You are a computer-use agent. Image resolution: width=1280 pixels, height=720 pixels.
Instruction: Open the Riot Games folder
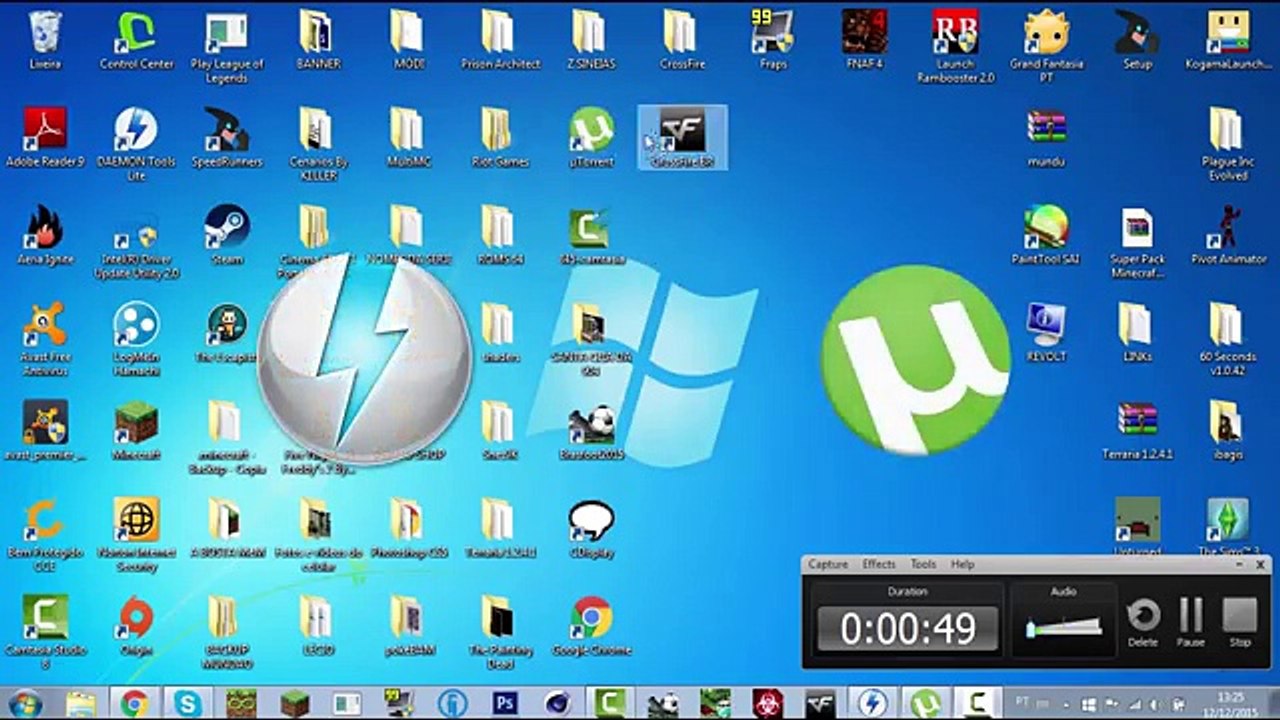[x=500, y=137]
